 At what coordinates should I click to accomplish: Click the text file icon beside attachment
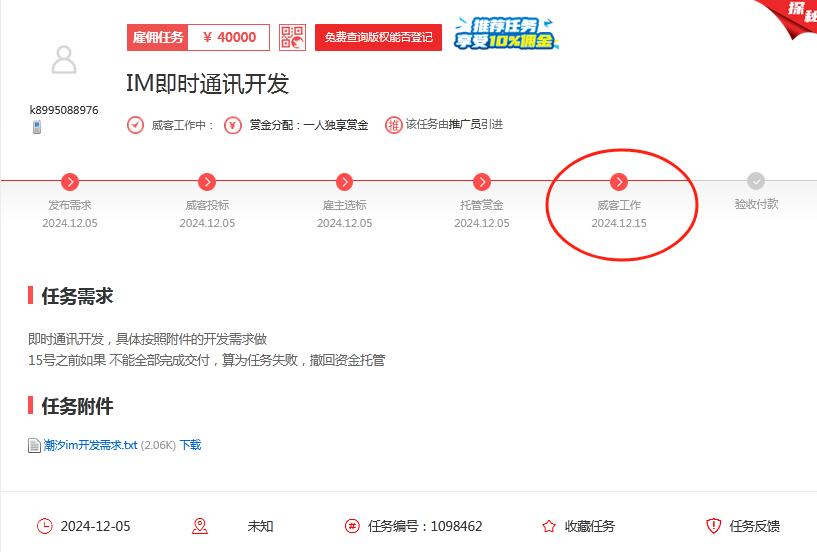tap(34, 446)
